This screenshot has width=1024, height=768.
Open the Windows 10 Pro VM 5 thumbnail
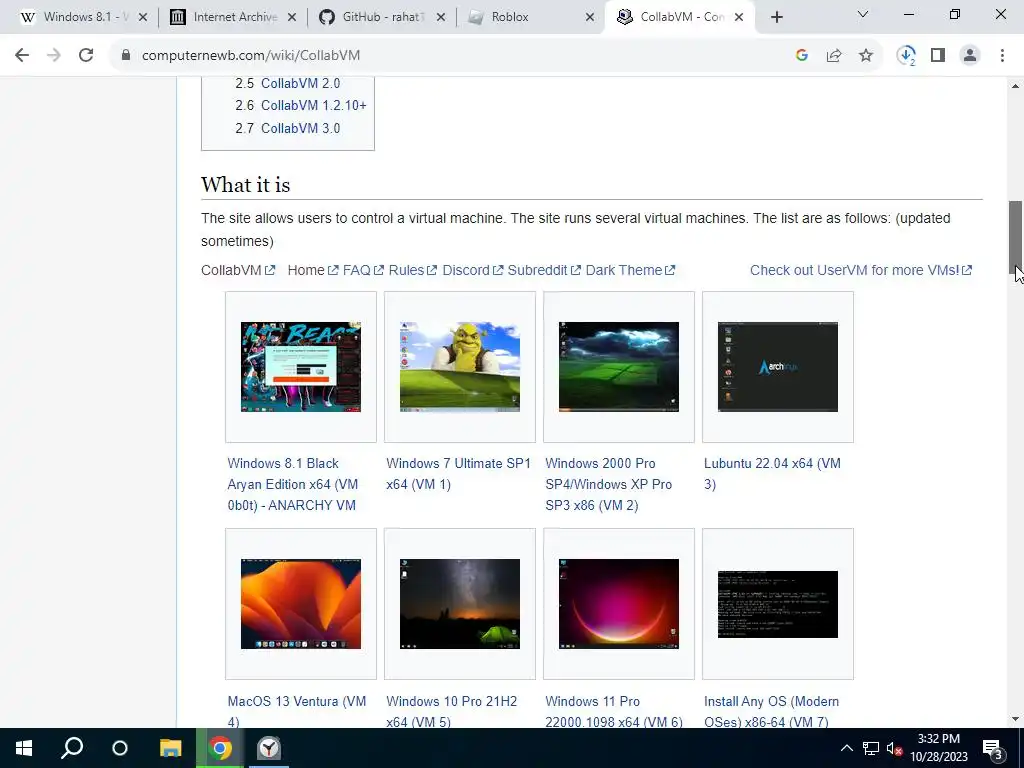tap(460, 603)
